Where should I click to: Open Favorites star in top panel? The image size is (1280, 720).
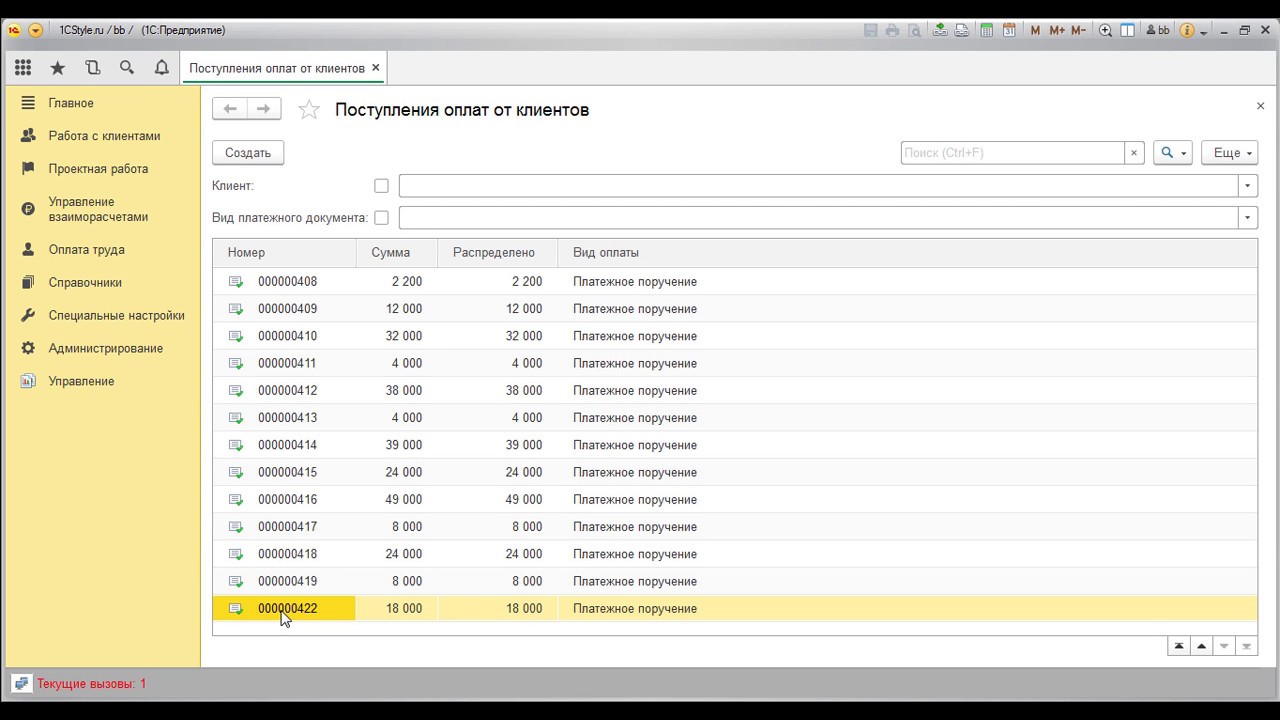coord(58,68)
